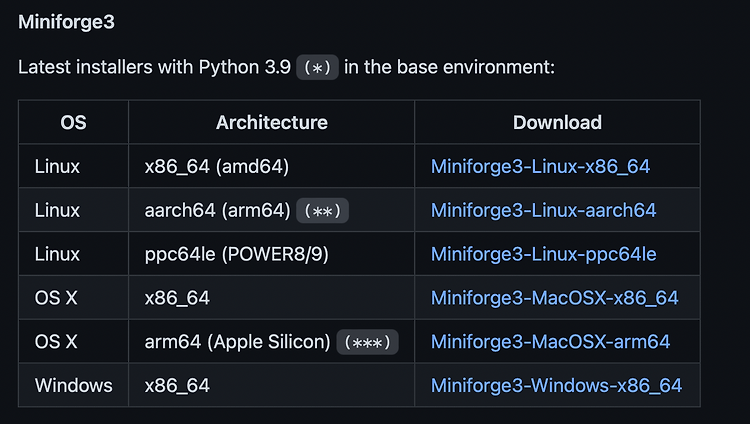Click the (*) footnote badge after Python 3.9
Screen dimensions: 750x424
pos(318,67)
